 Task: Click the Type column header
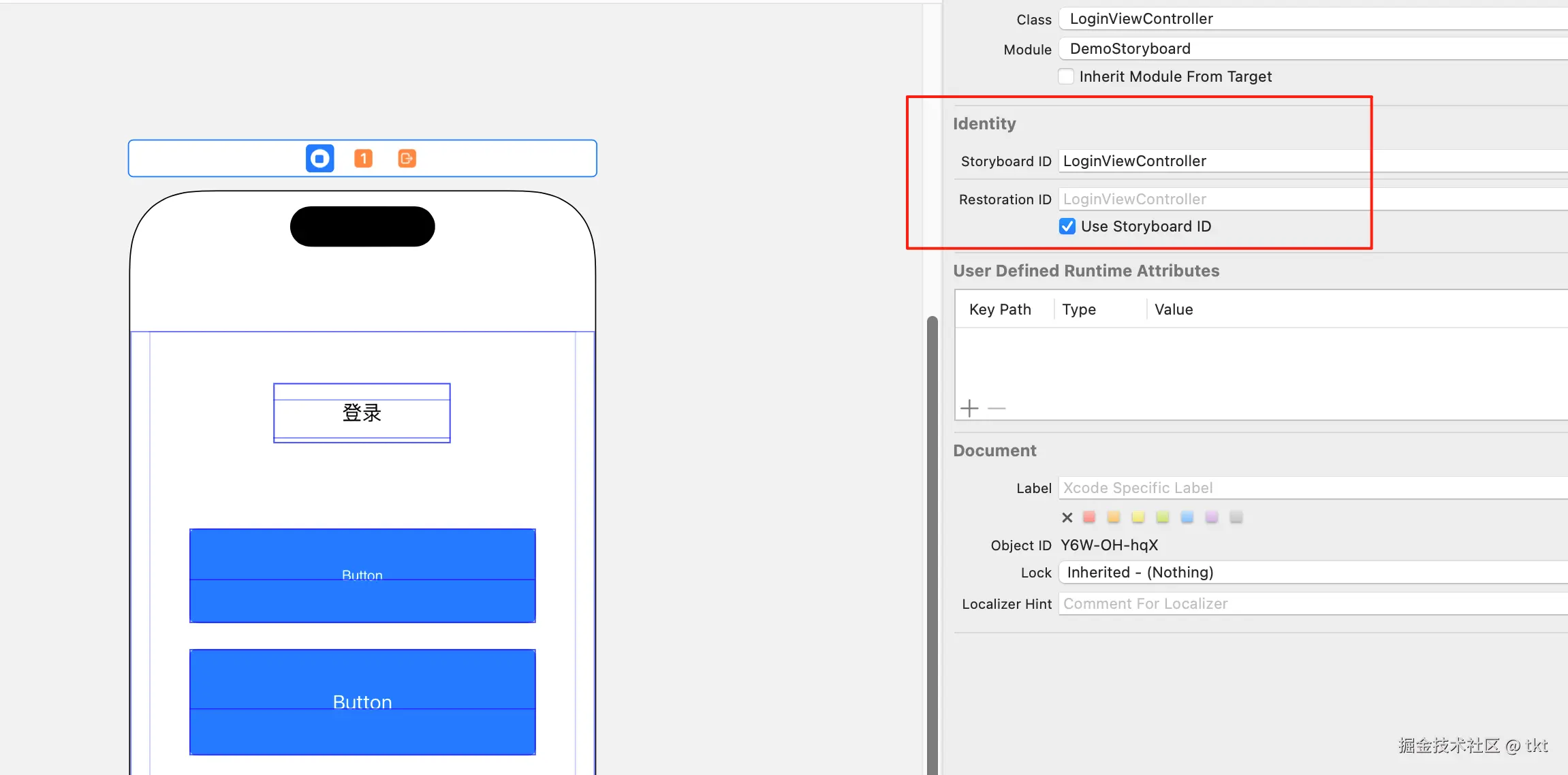tap(1079, 309)
